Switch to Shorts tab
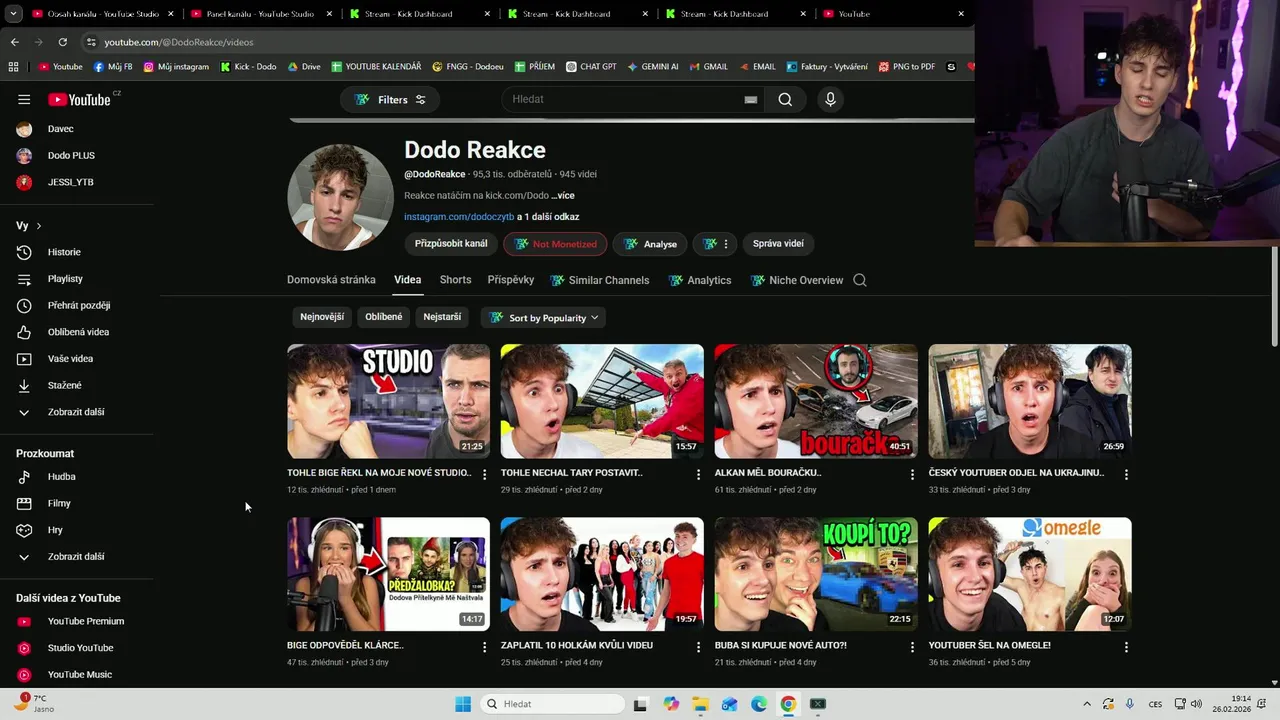This screenshot has width=1280, height=720. click(x=455, y=280)
